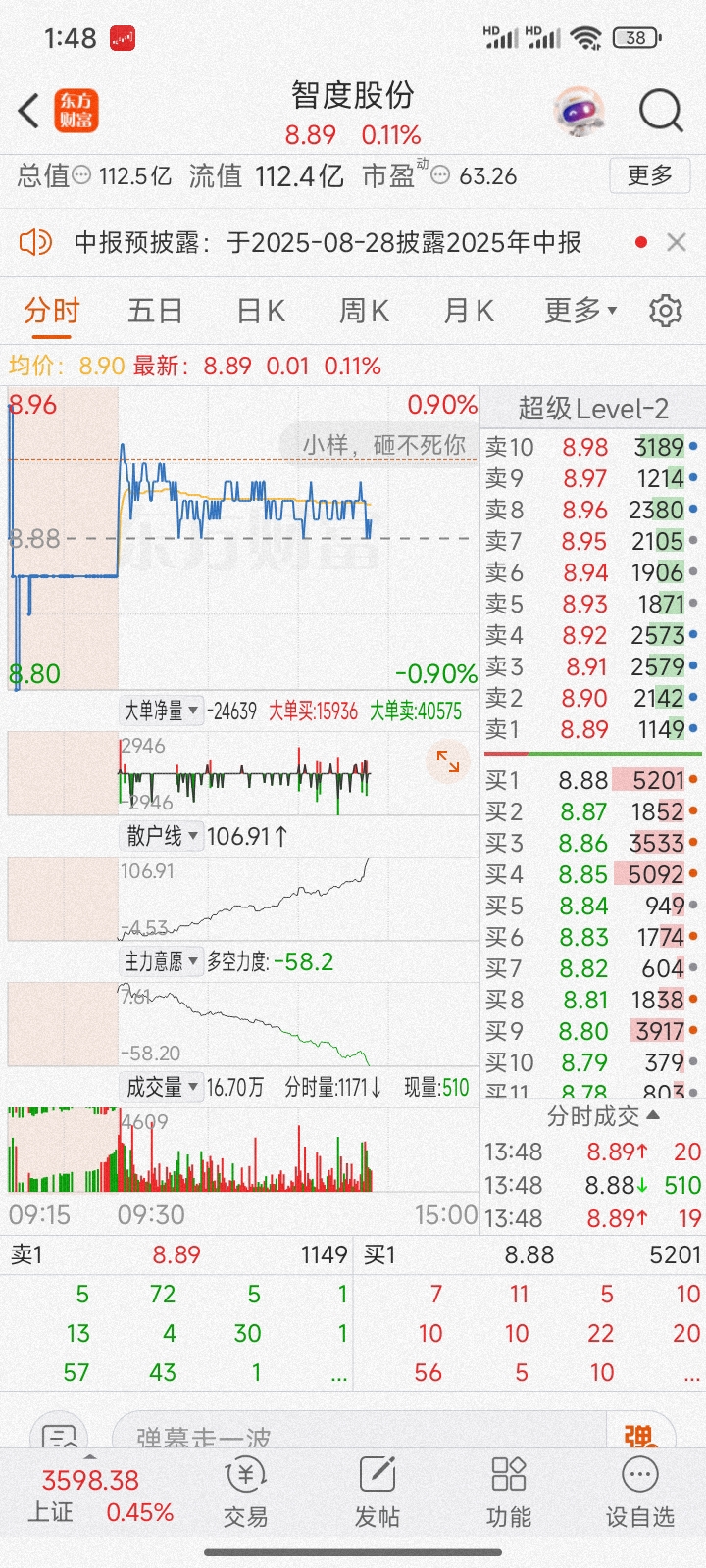Viewport: 706px width, 1568px height.
Task: Open chart settings gear icon
Action: click(666, 311)
